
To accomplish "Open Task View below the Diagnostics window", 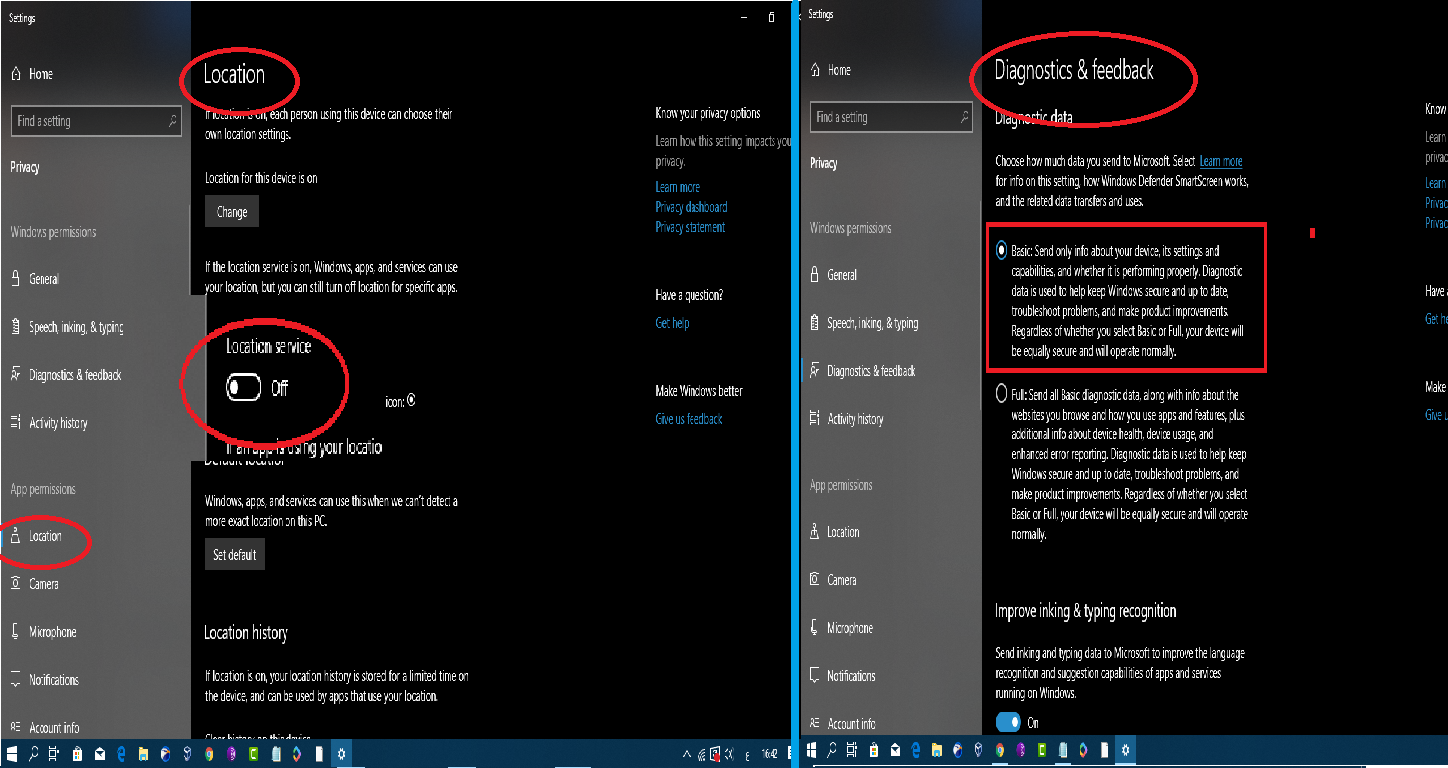I will [x=854, y=750].
